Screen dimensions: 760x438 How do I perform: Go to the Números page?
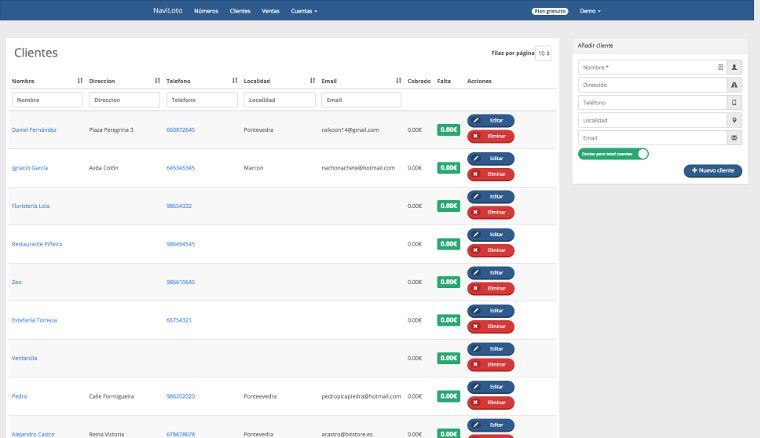click(x=206, y=11)
